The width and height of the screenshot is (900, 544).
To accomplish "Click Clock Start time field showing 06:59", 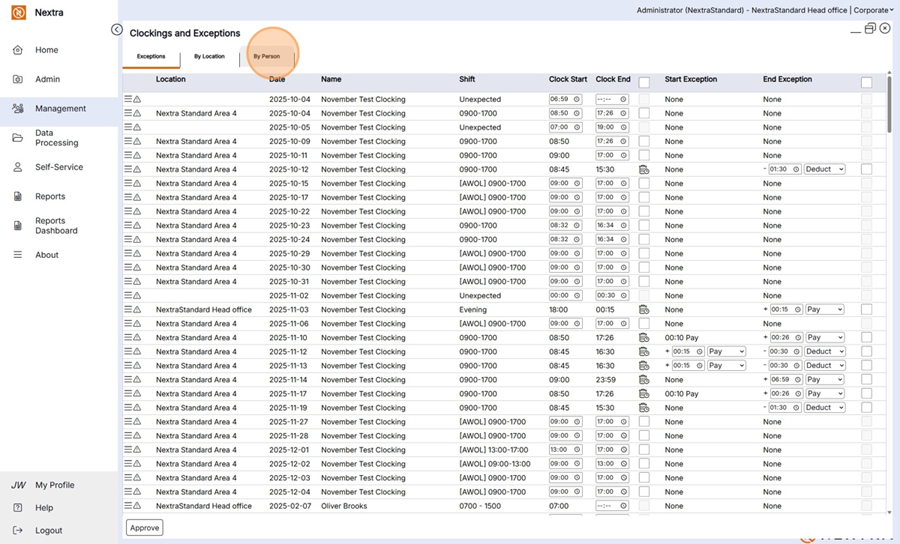I will [559, 99].
